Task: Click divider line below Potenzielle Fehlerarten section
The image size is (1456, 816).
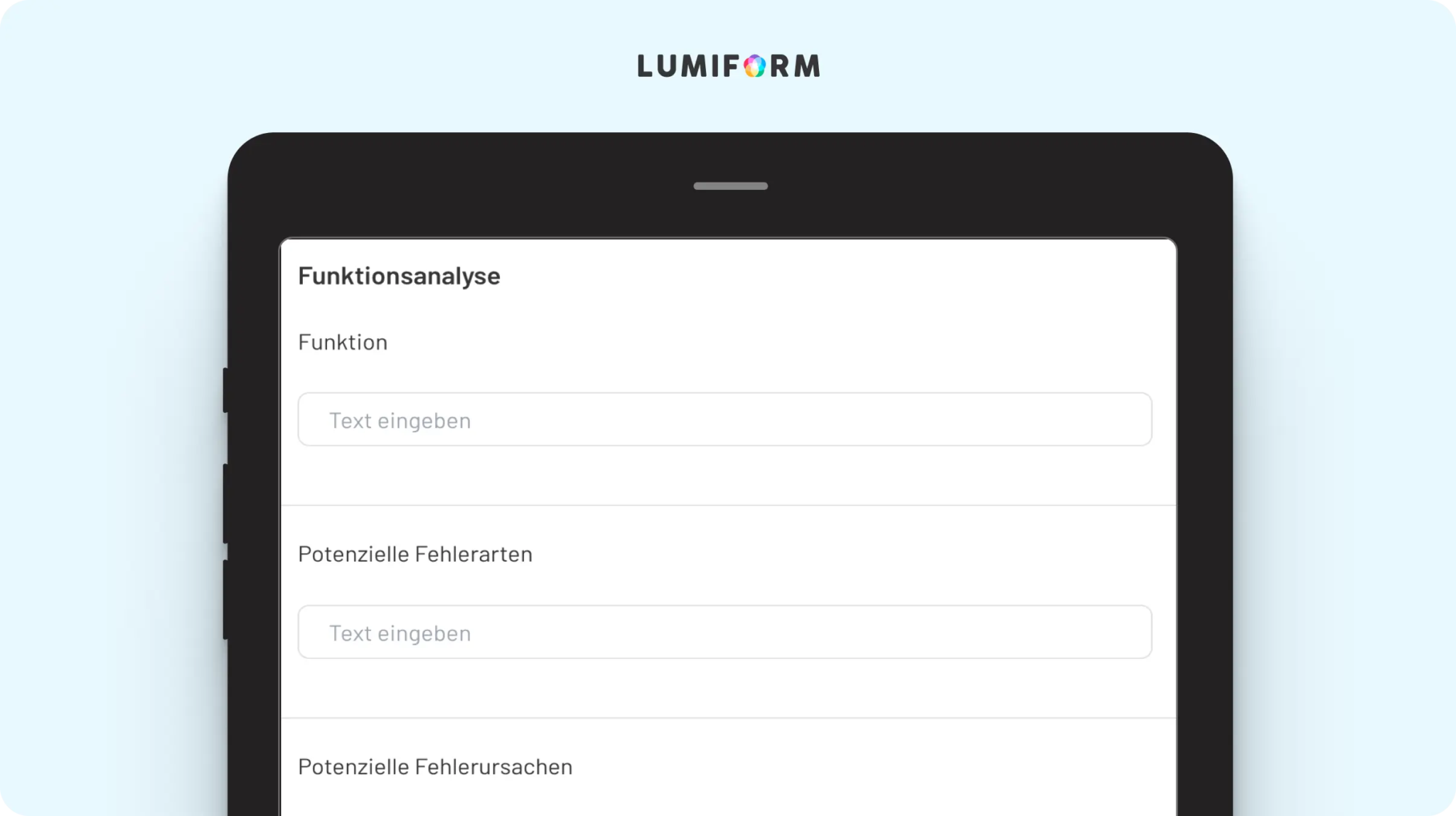Action: point(729,718)
